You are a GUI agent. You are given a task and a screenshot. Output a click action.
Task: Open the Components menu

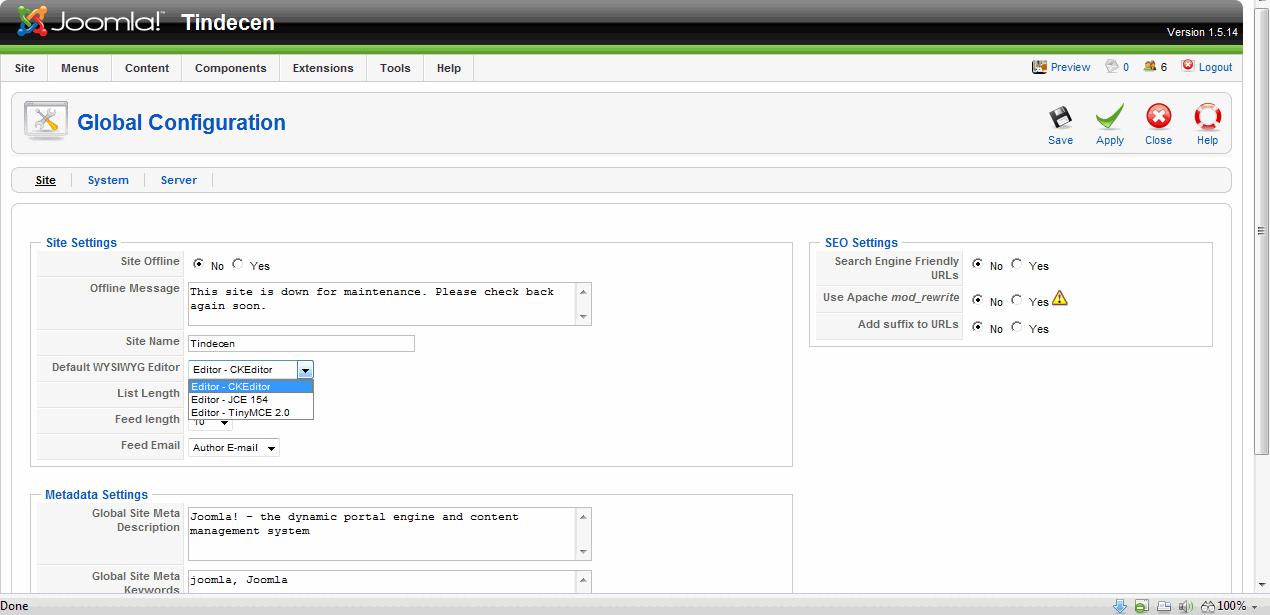(231, 68)
